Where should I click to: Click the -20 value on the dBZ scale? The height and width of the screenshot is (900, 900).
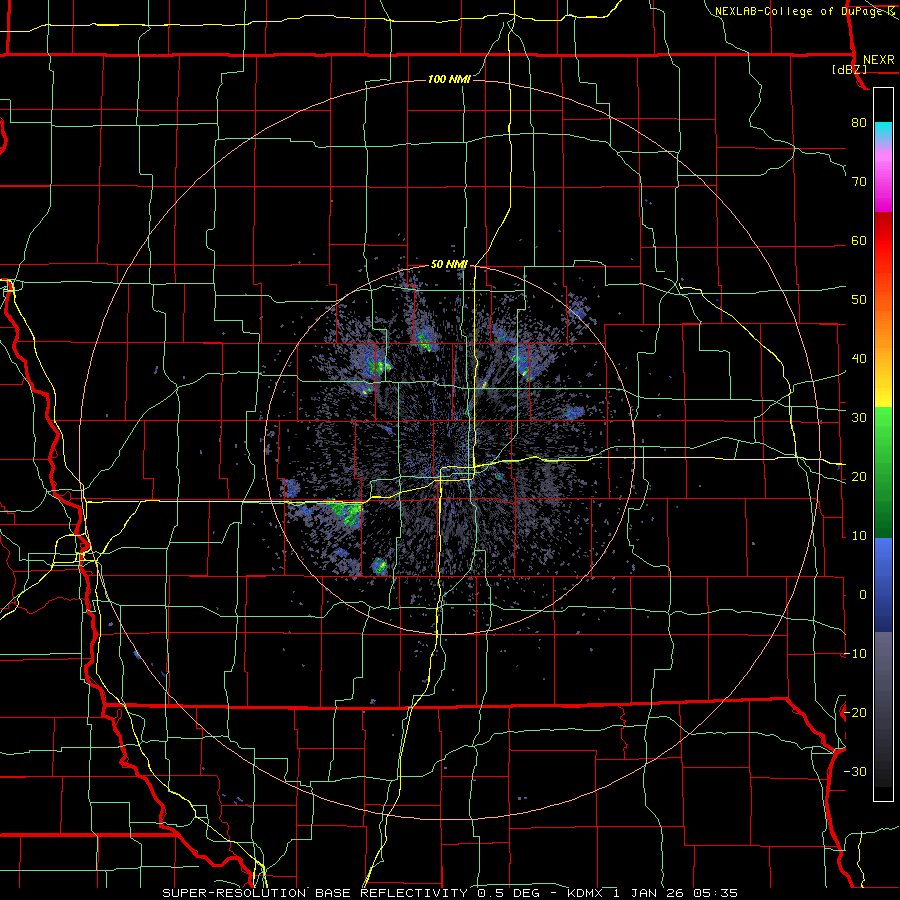[x=855, y=712]
